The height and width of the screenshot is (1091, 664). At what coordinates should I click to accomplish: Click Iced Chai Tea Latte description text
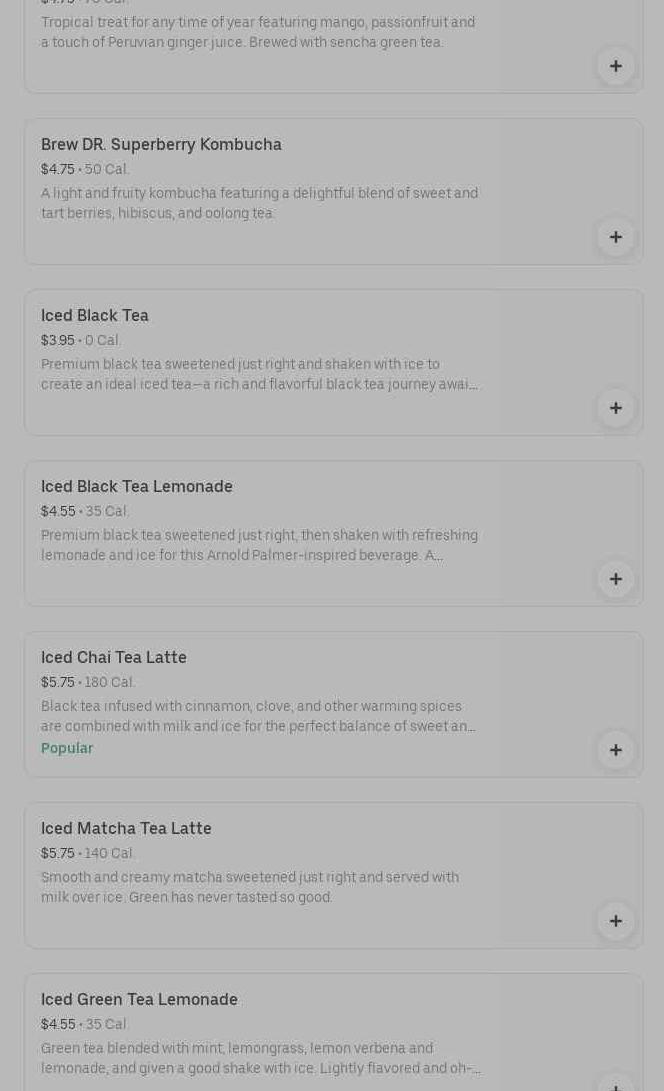click(259, 716)
